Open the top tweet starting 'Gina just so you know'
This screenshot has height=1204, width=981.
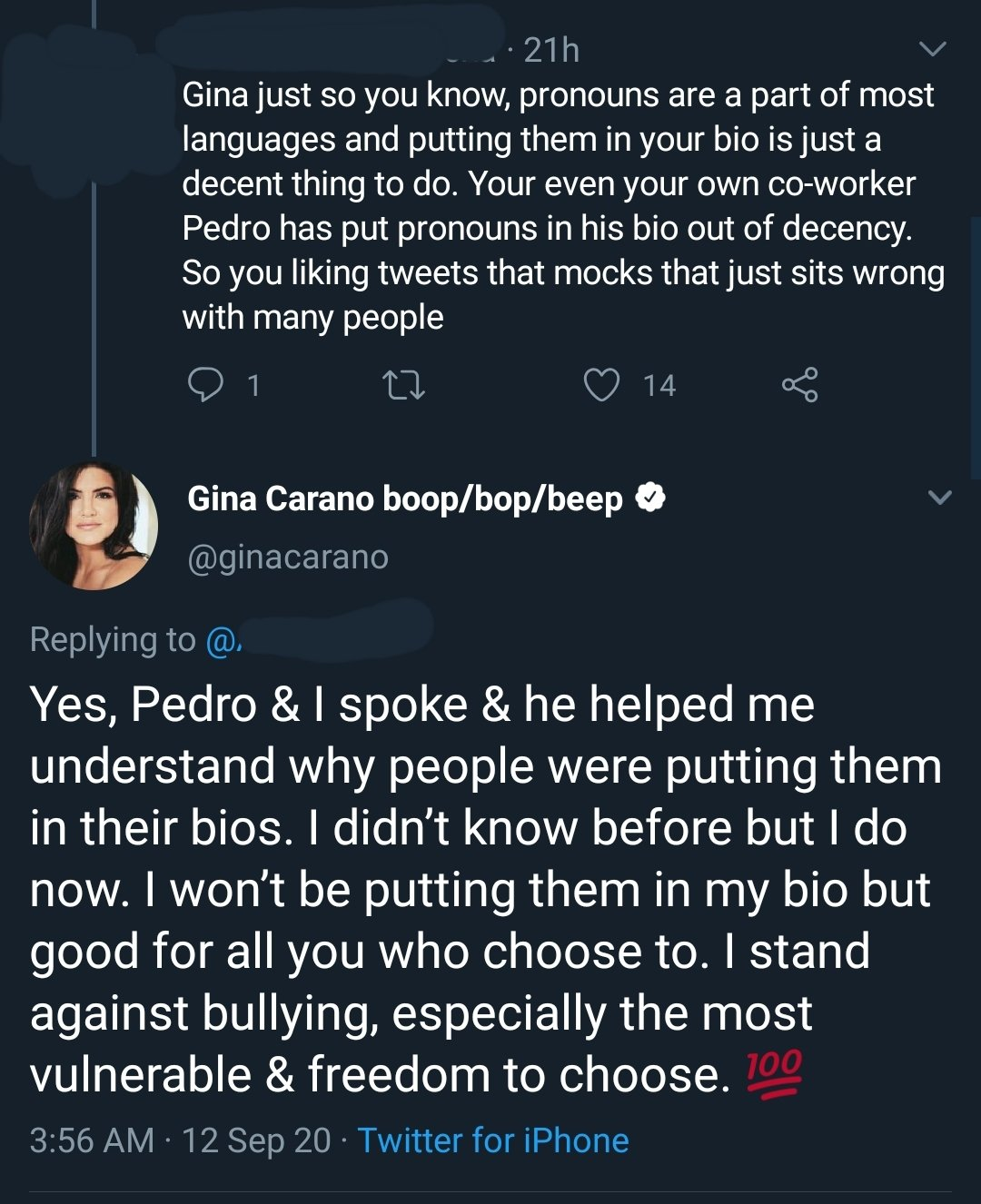561,206
